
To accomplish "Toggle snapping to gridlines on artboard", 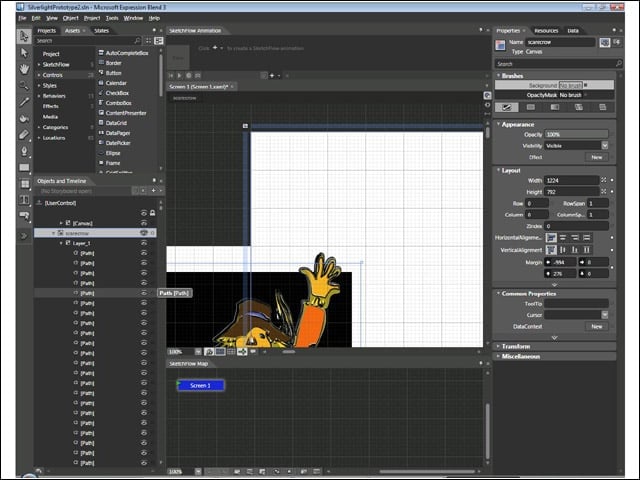I will (231, 351).
